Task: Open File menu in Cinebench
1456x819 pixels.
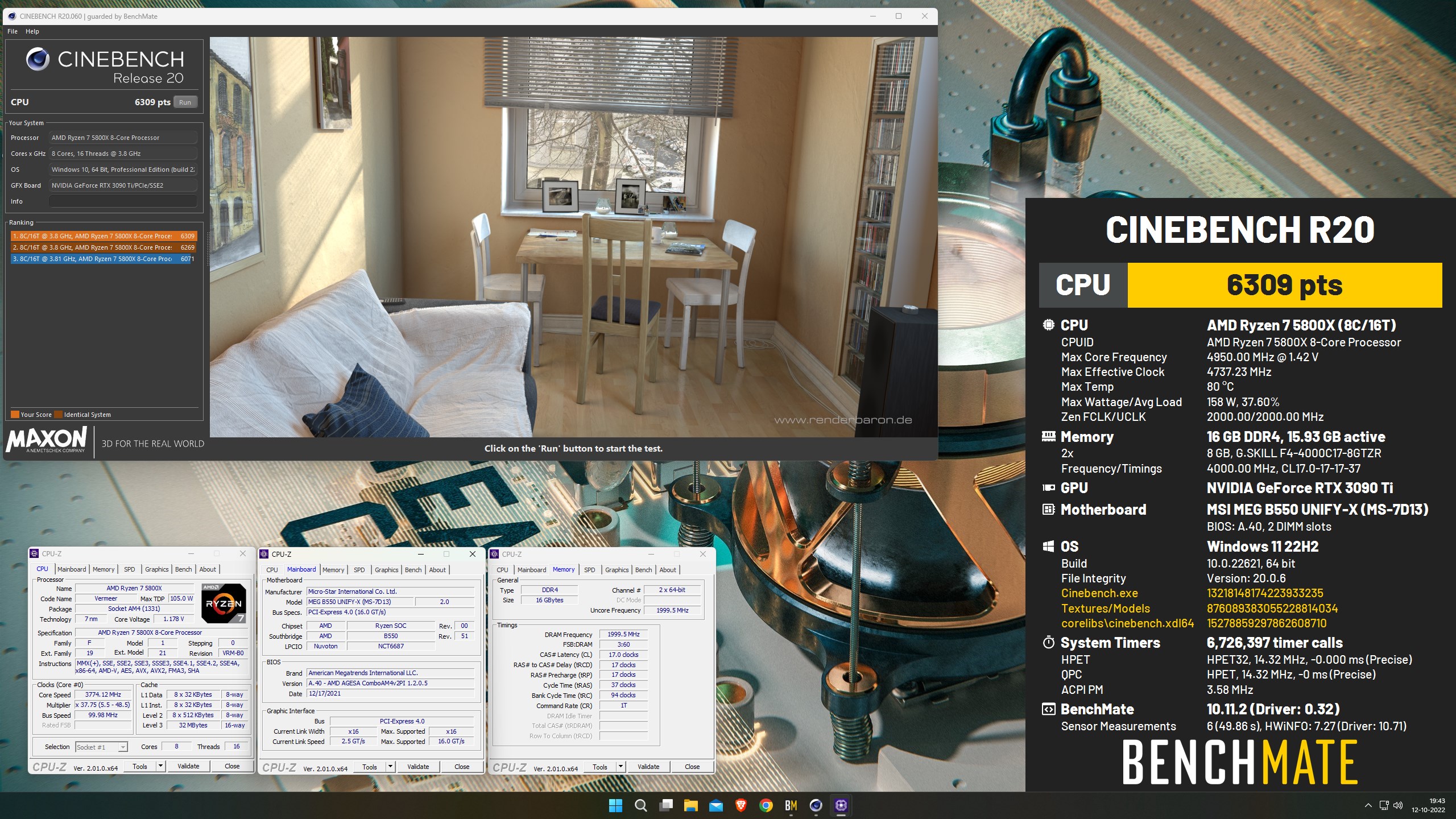Action: coord(13,31)
